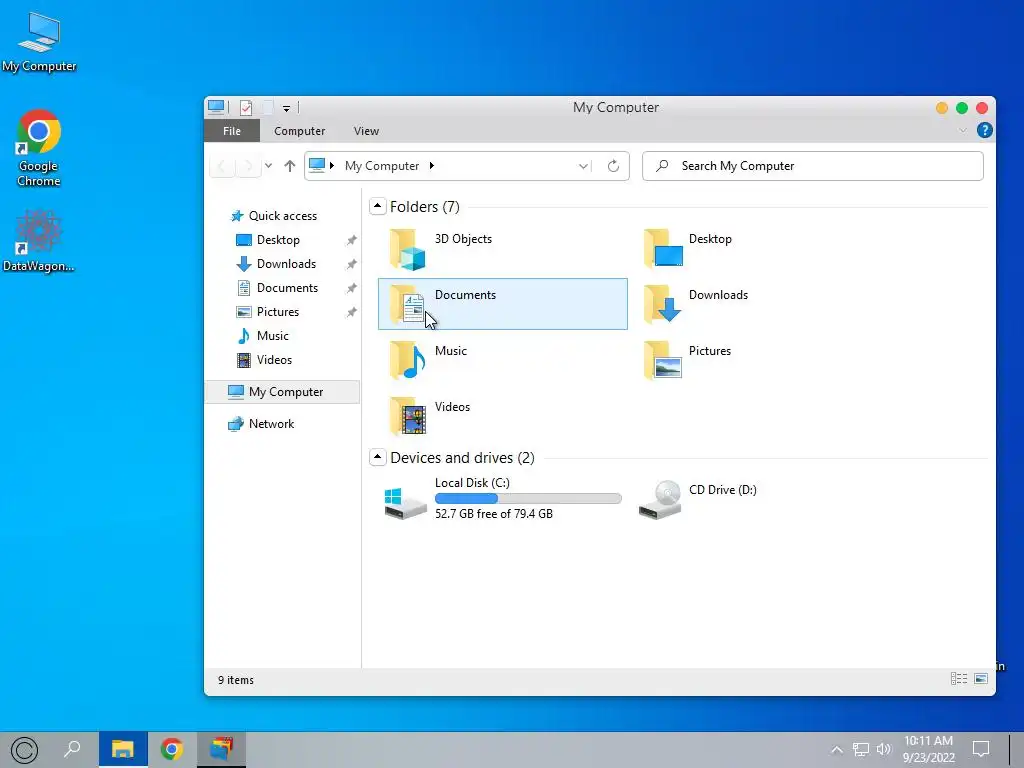Go to Pictures in Quick access
Screen dimensions: 1024x768
268,312
